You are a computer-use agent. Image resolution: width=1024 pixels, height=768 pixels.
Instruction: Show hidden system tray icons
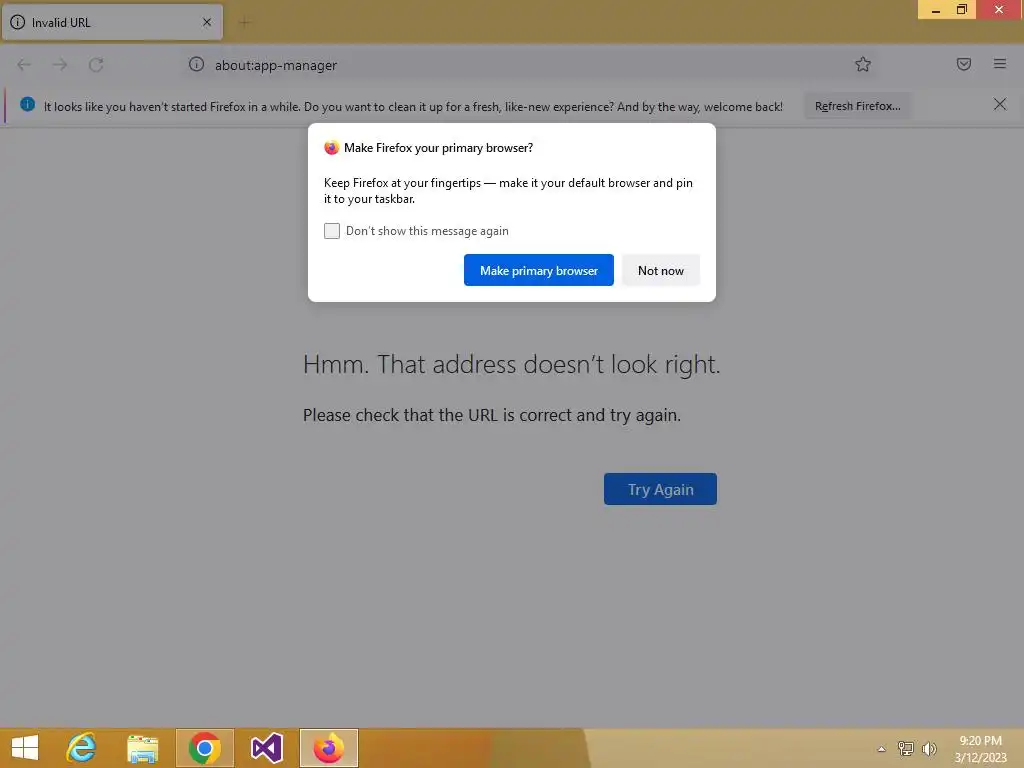pyautogui.click(x=882, y=749)
